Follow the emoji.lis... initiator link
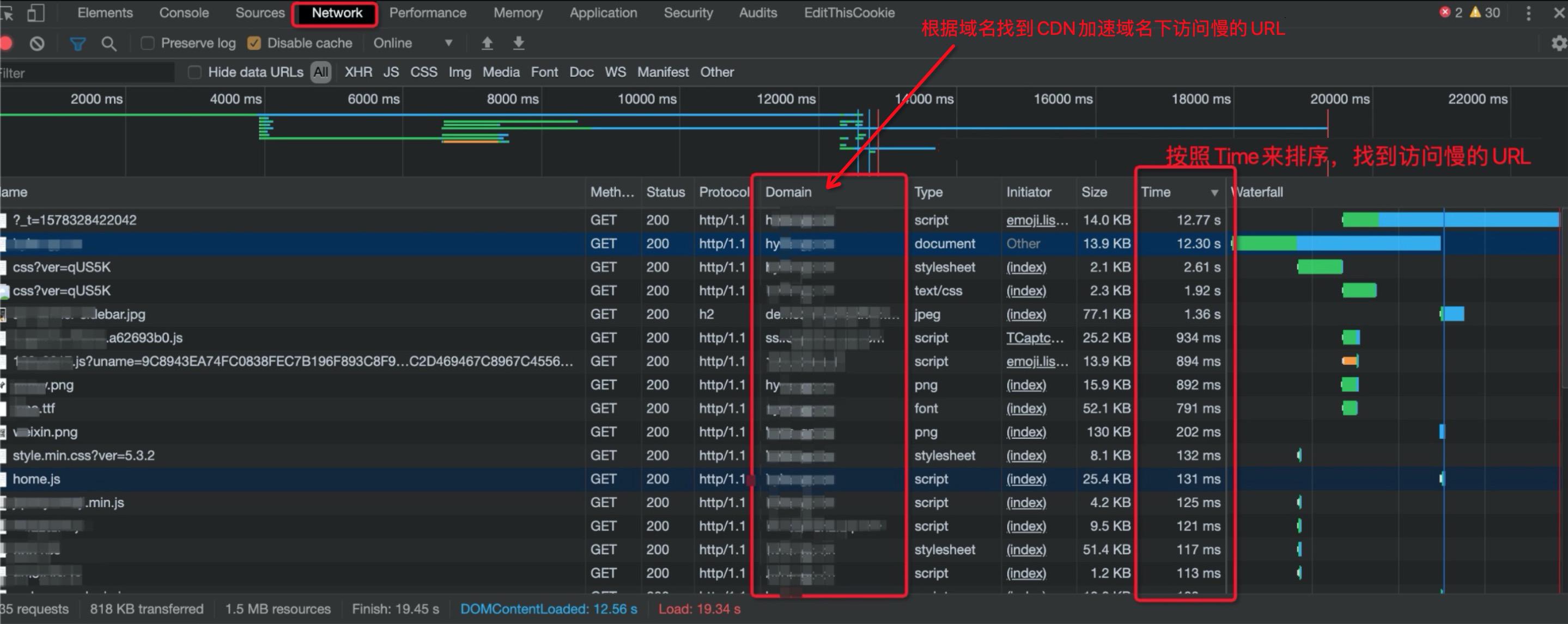Image resolution: width=1568 pixels, height=624 pixels. coord(1036,219)
